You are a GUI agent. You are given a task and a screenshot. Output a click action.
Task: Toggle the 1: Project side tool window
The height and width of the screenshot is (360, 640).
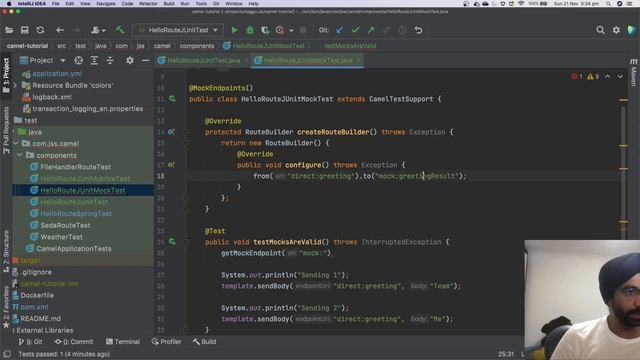tap(6, 76)
